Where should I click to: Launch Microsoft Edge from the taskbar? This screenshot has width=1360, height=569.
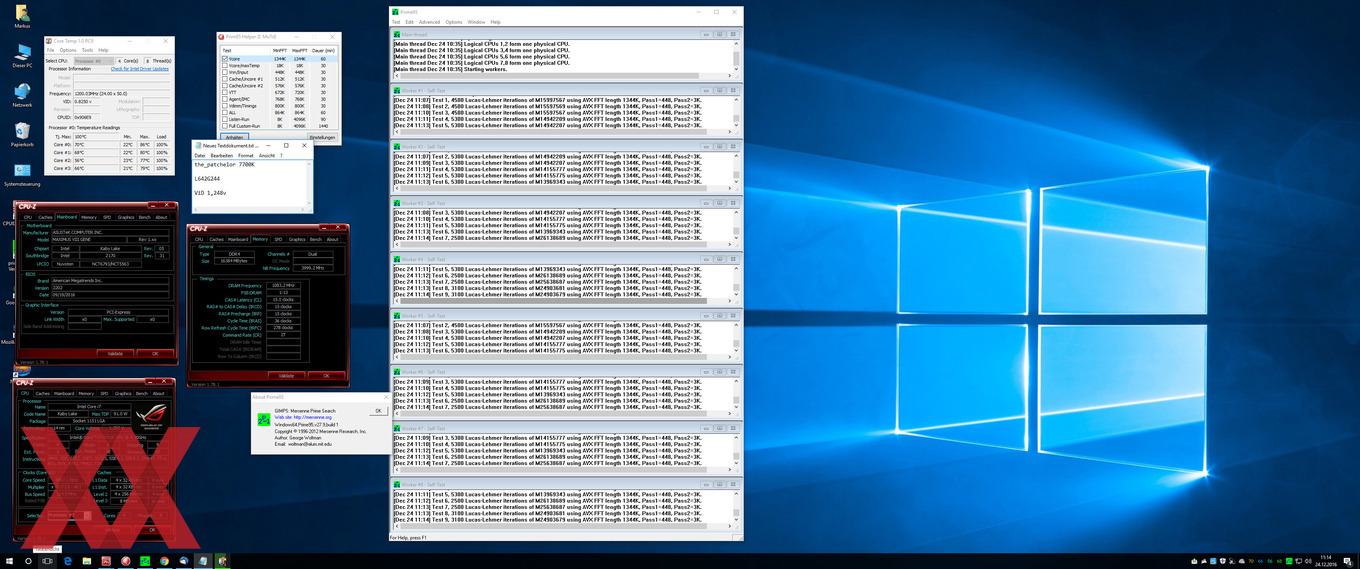point(66,561)
